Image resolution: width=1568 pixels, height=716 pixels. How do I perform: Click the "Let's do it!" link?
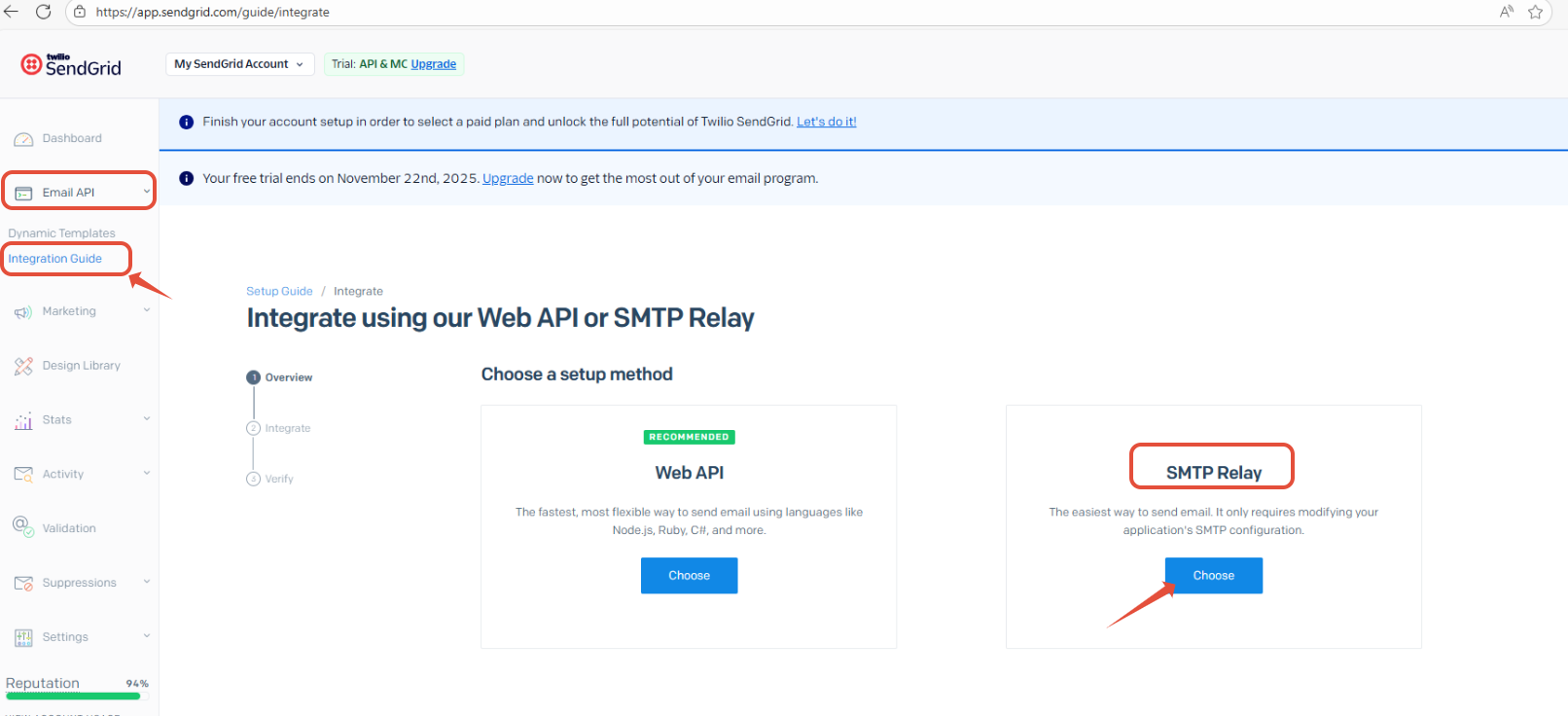[827, 122]
